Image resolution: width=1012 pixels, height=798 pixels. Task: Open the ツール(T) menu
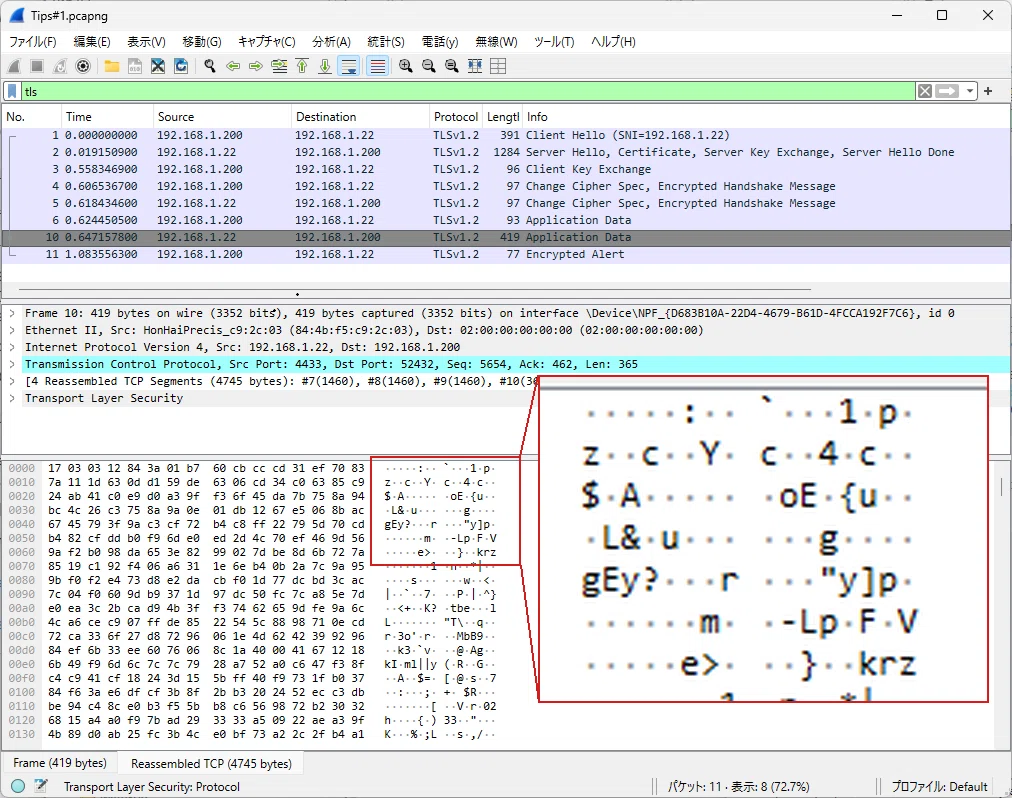(554, 42)
